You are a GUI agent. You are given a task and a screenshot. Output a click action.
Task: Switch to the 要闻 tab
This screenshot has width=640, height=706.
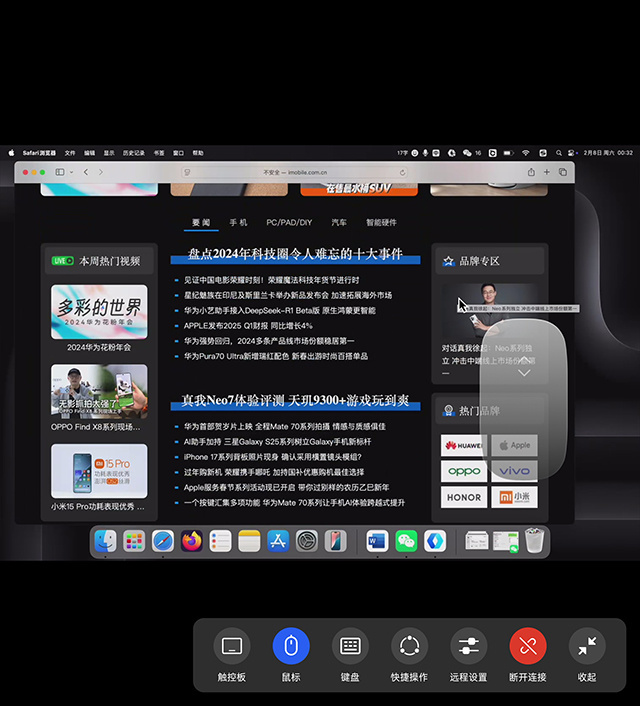click(x=201, y=222)
